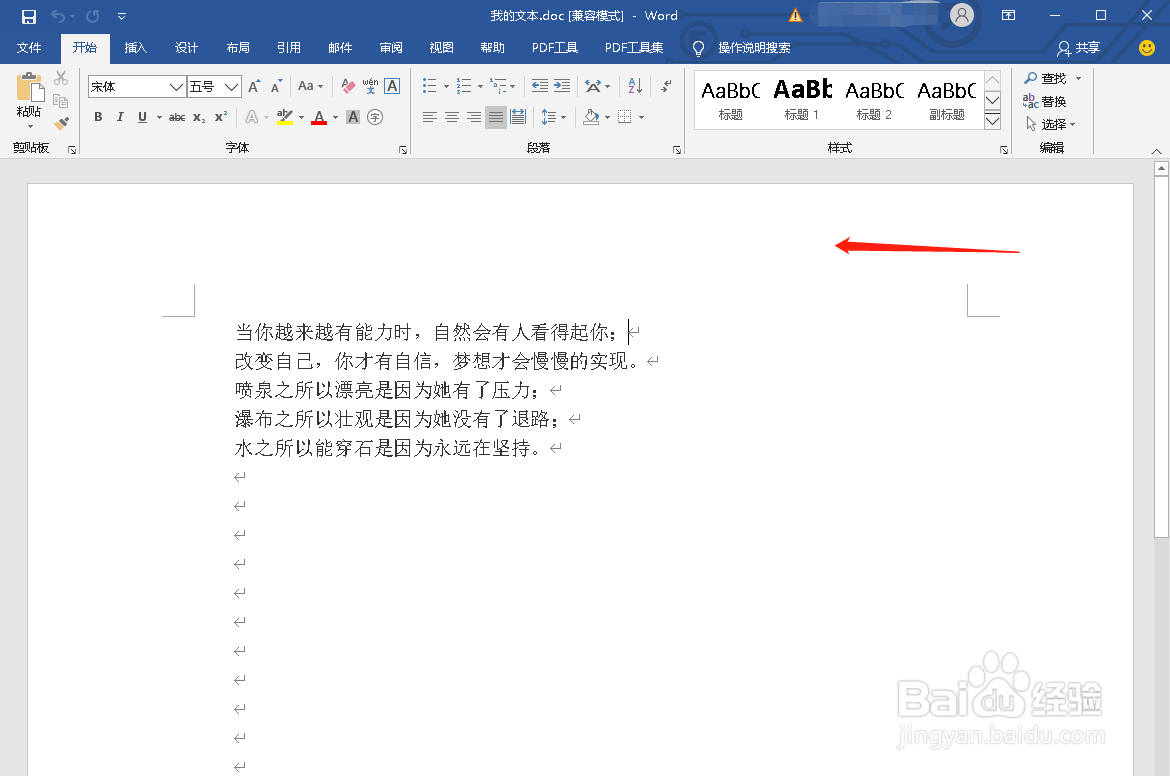Toggle italic formatting
The image size is (1170, 776).
point(121,117)
